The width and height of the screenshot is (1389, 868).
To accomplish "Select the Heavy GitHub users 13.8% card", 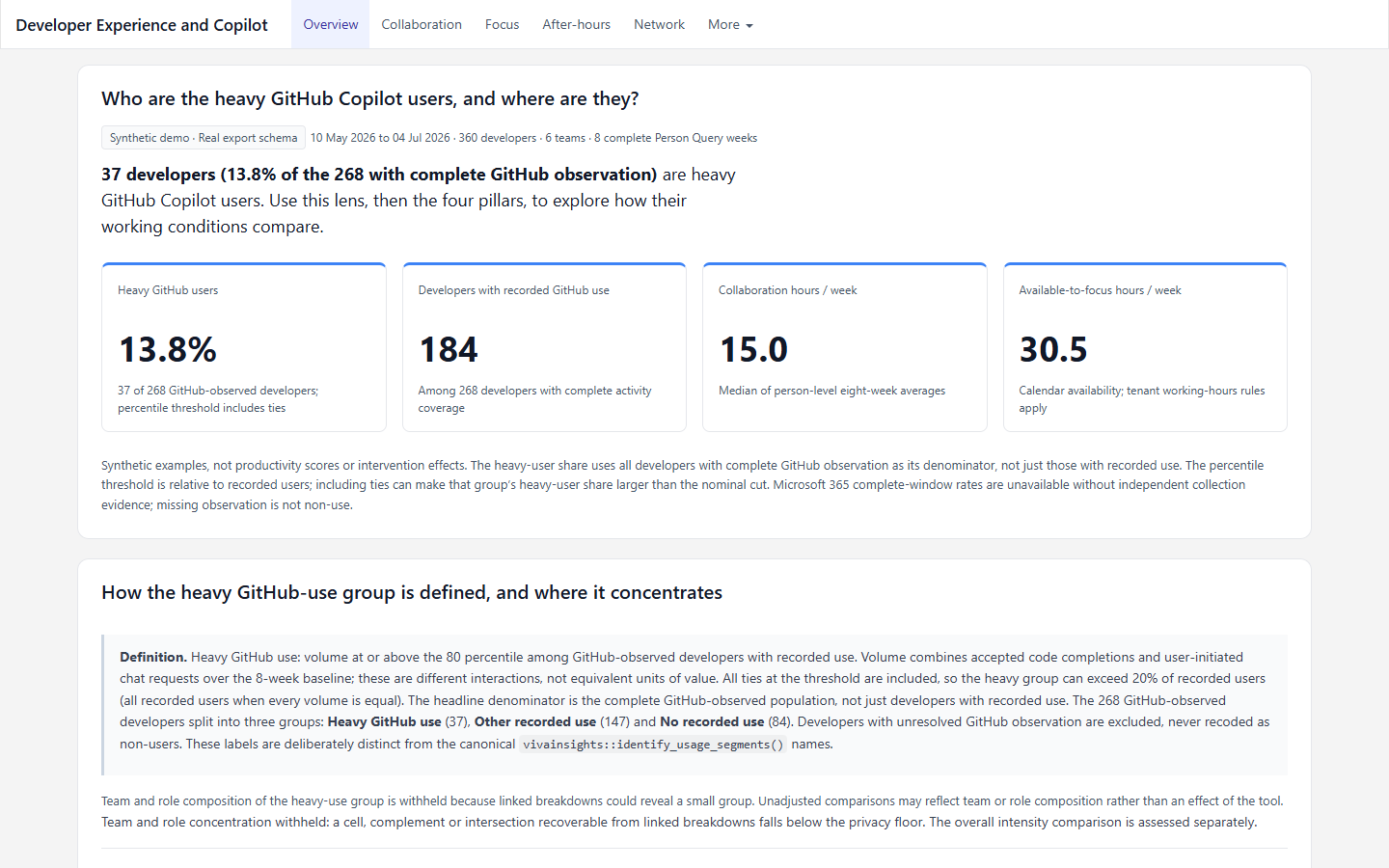I will click(244, 347).
